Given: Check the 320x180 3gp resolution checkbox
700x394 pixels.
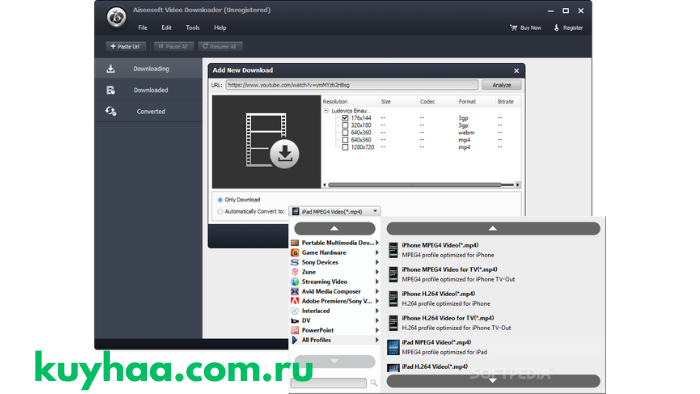Looking at the screenshot, I should [x=345, y=125].
